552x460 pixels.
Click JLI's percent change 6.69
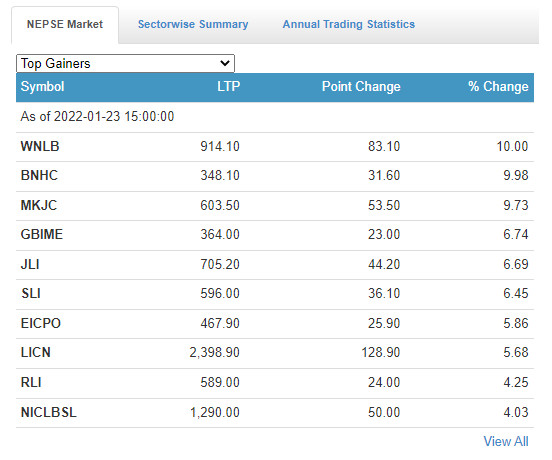[x=516, y=264]
